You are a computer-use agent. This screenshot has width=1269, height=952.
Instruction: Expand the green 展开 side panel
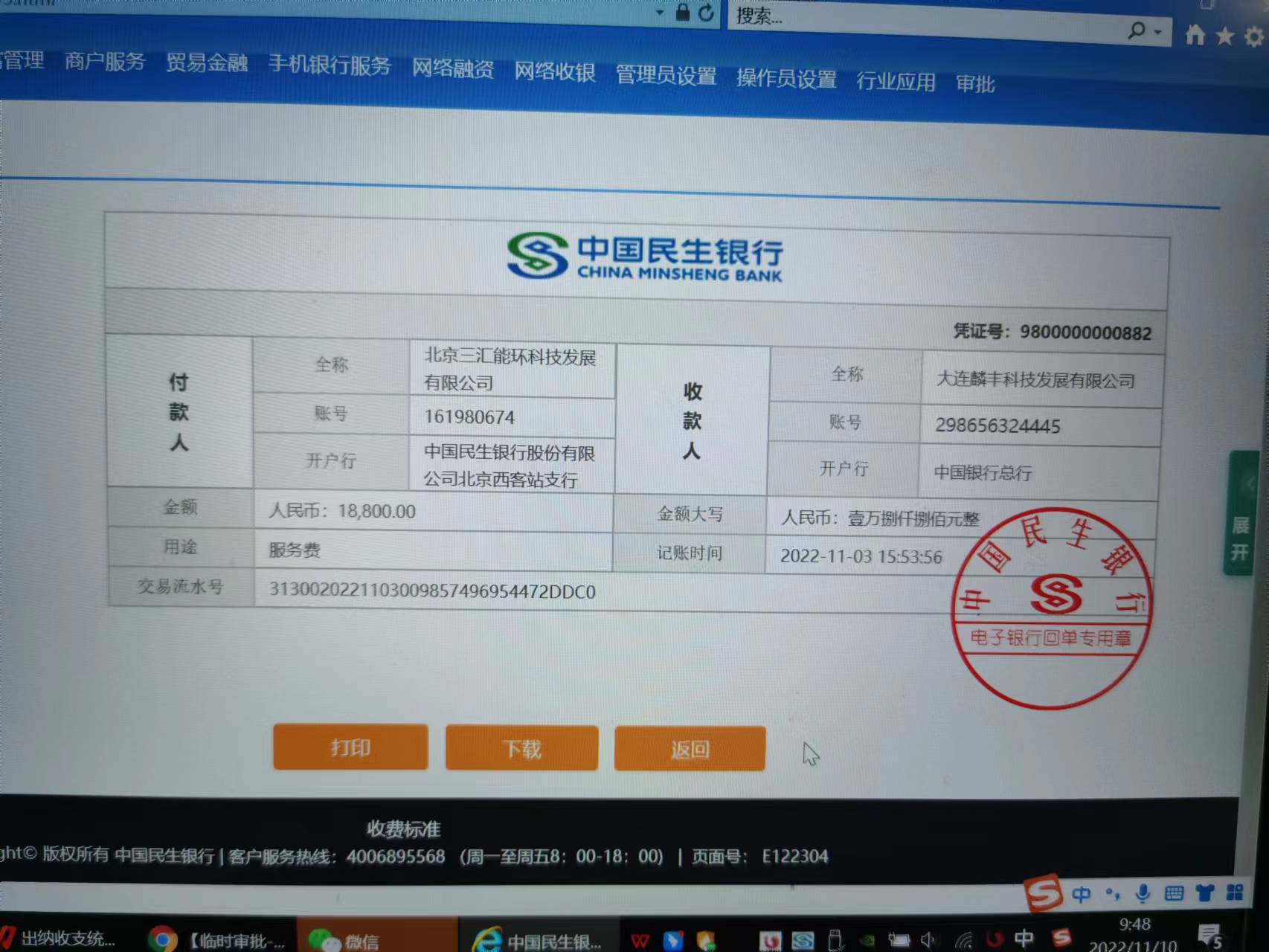tap(1239, 538)
